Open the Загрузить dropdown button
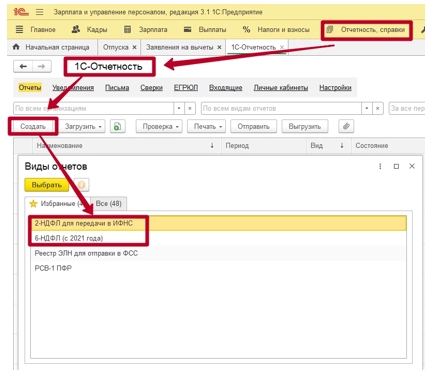 click(x=82, y=127)
